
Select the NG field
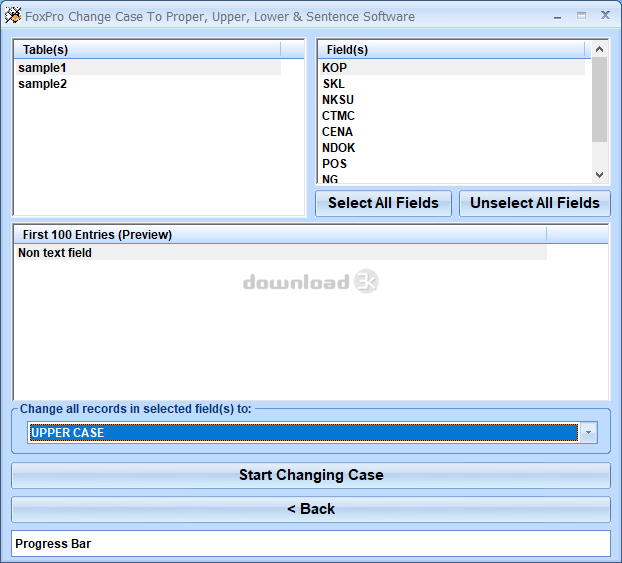pos(452,179)
